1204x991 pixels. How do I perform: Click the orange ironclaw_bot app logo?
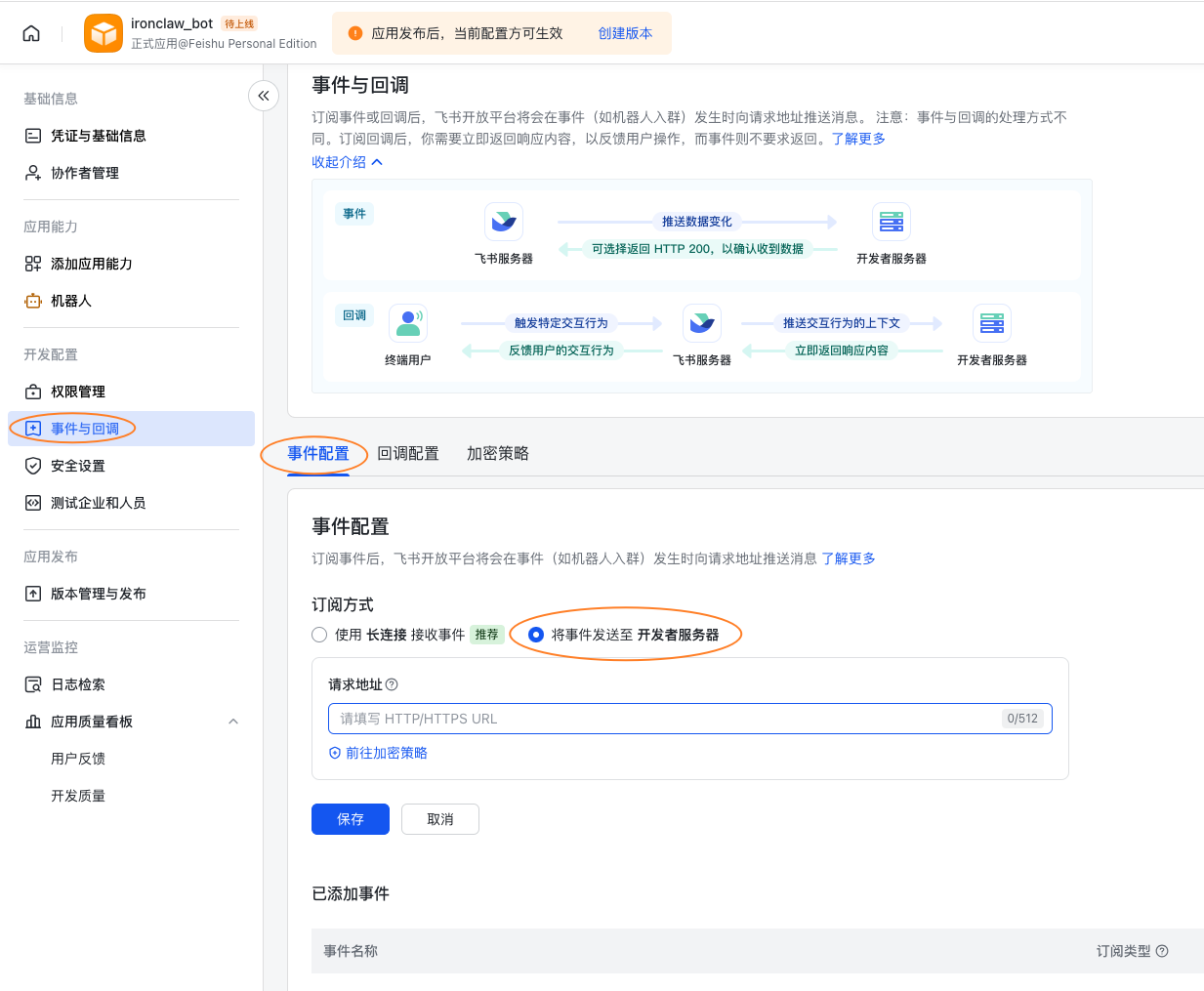(104, 33)
